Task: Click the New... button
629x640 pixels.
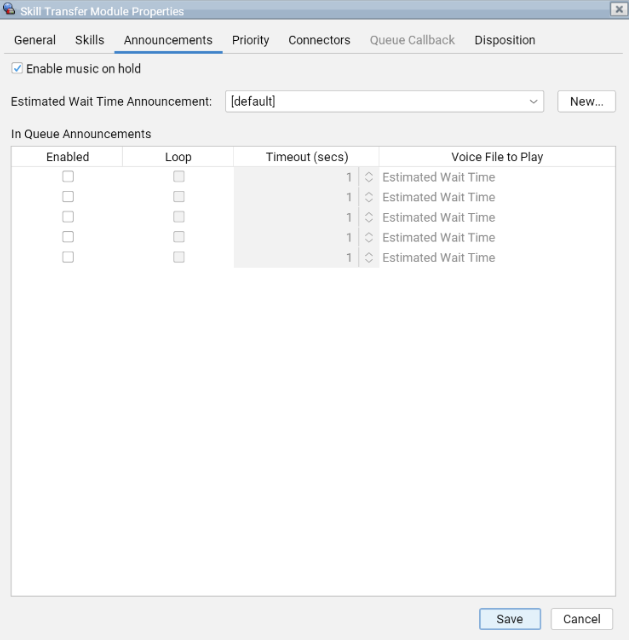Action: pyautogui.click(x=587, y=101)
